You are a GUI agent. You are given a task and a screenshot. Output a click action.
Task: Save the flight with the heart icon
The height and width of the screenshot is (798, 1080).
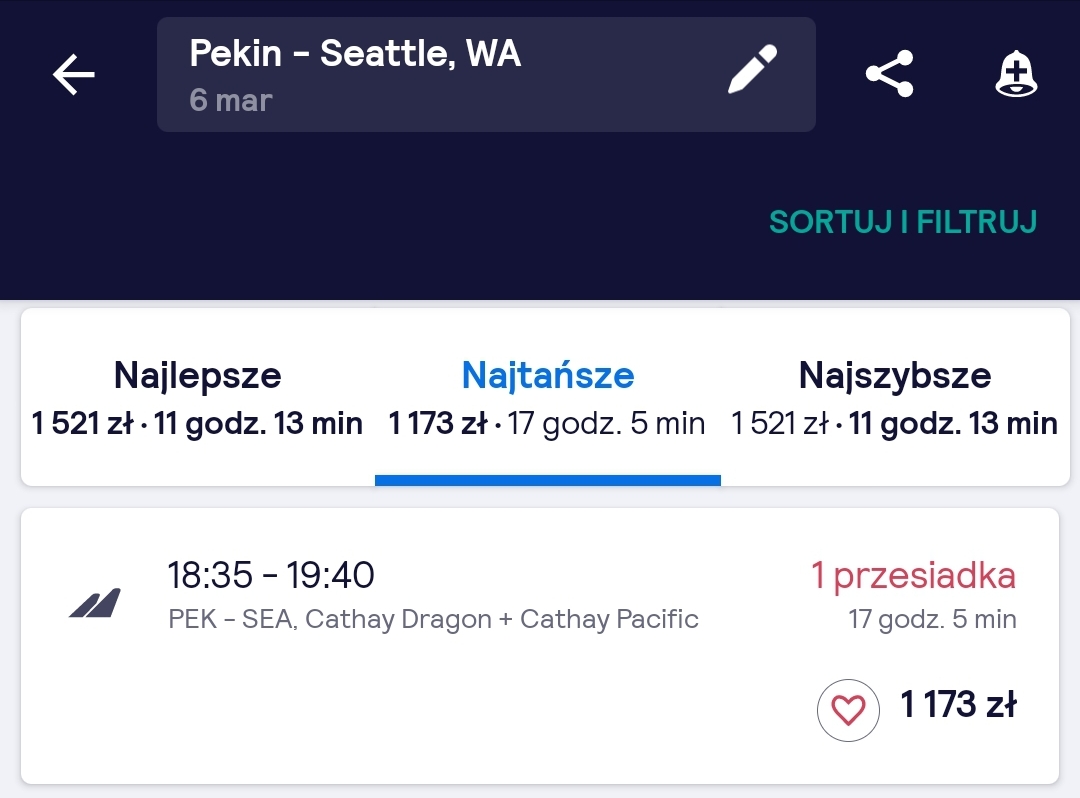848,710
